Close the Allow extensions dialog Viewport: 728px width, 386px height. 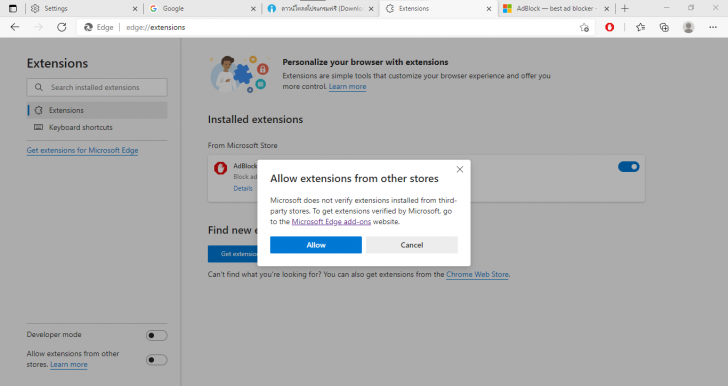click(x=460, y=170)
